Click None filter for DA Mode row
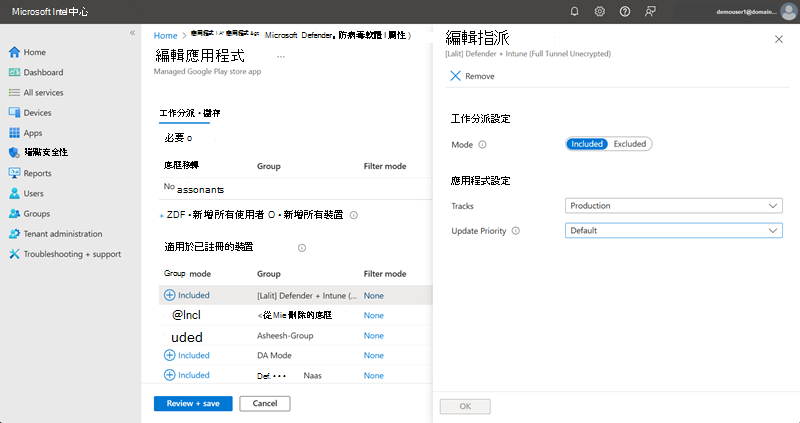The height and width of the screenshot is (423, 800). point(373,356)
